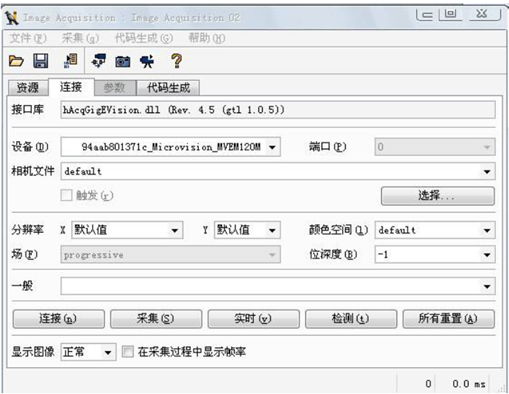The image size is (509, 394).
Task: Click the floppy disk save icon
Action: [40, 61]
